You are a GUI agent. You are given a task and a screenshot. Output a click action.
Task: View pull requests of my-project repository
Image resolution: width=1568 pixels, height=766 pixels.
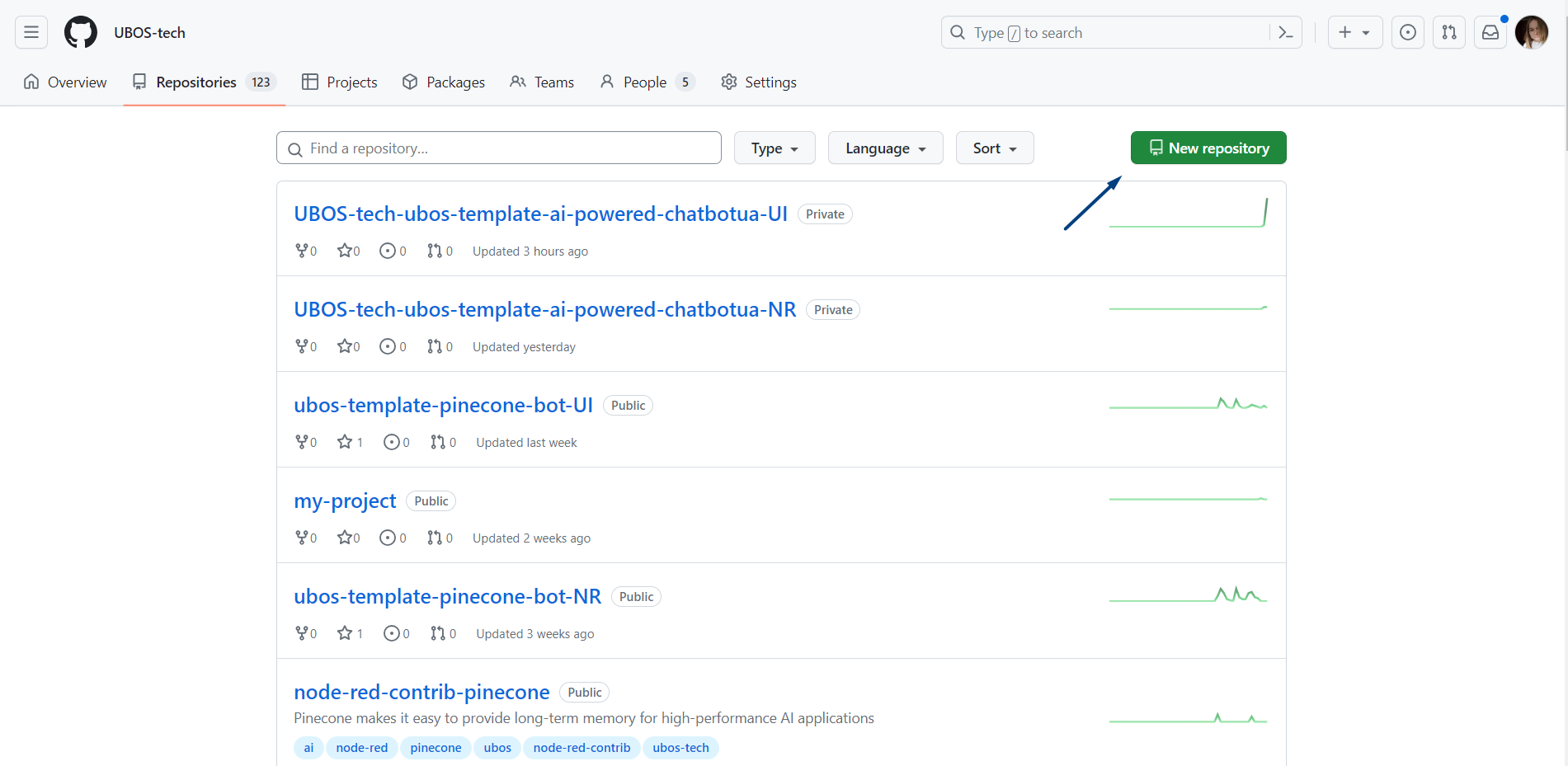(x=440, y=538)
